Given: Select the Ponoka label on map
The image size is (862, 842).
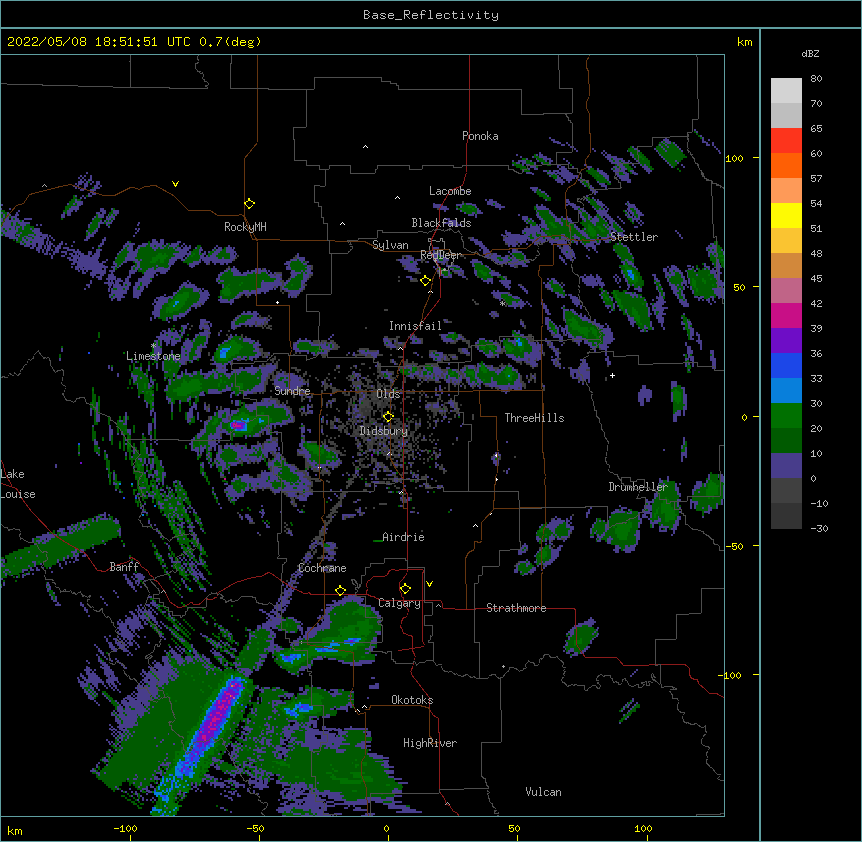Looking at the screenshot, I should [x=480, y=136].
